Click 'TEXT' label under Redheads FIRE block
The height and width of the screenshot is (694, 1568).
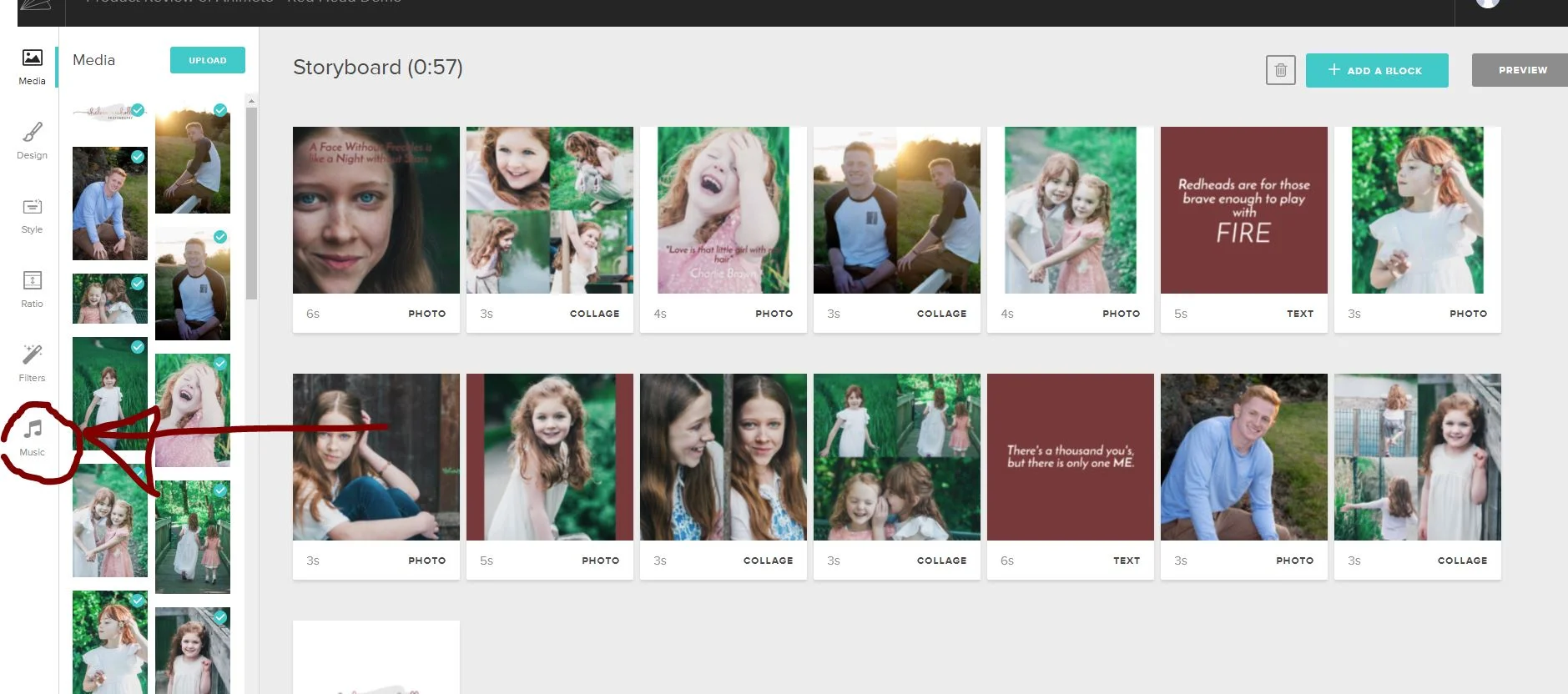coord(1300,314)
